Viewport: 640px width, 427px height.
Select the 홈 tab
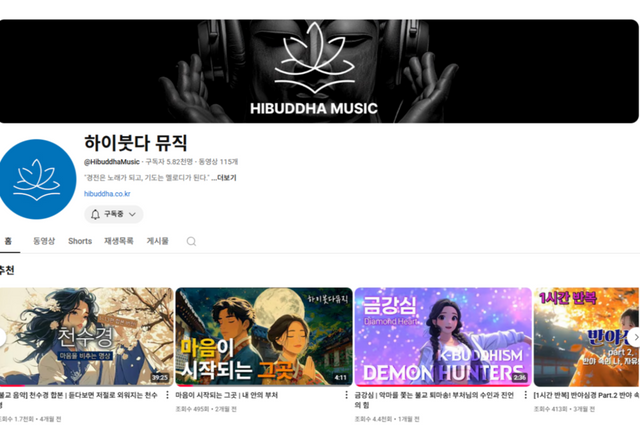8,241
